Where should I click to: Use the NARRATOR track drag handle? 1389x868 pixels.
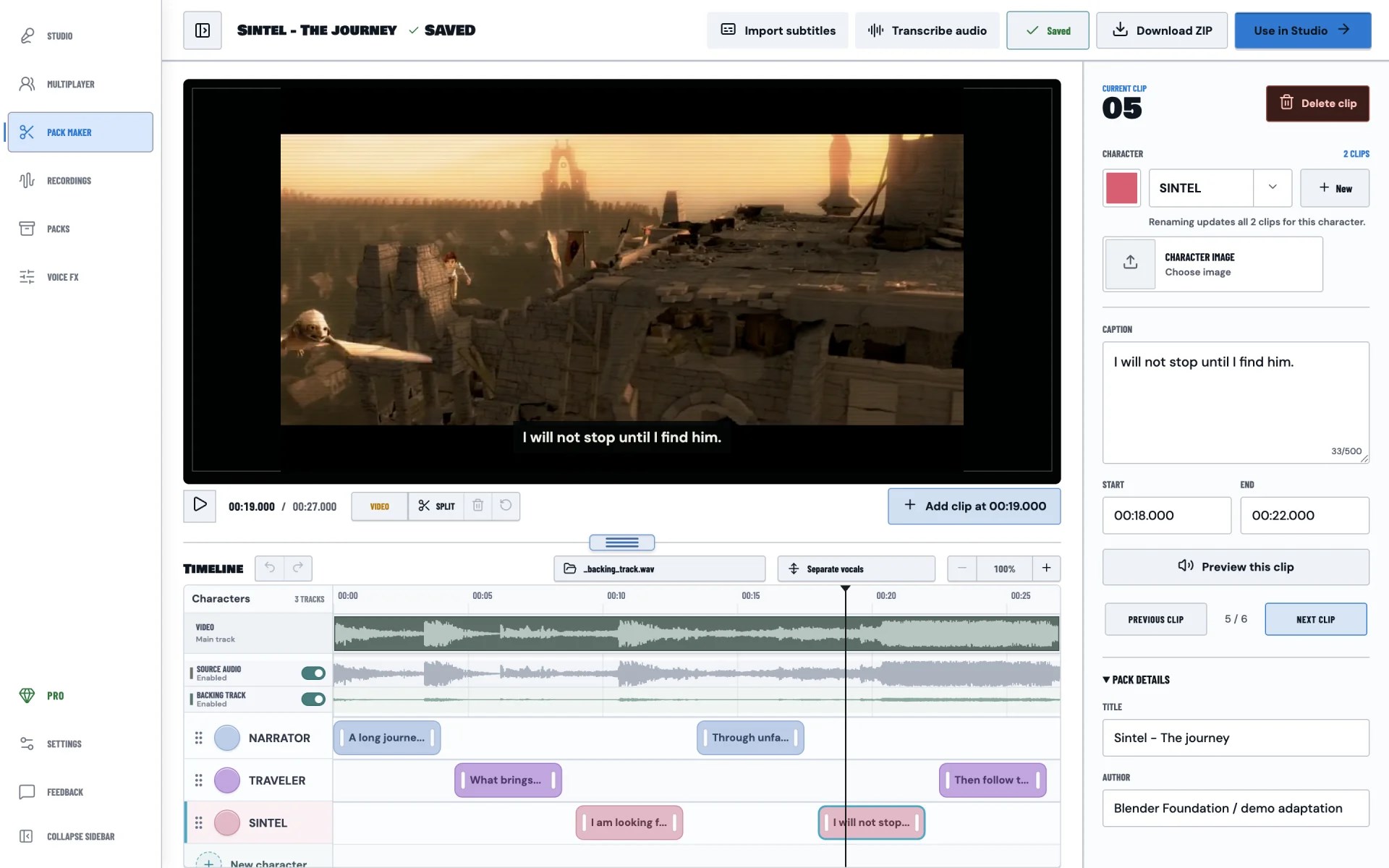(198, 738)
